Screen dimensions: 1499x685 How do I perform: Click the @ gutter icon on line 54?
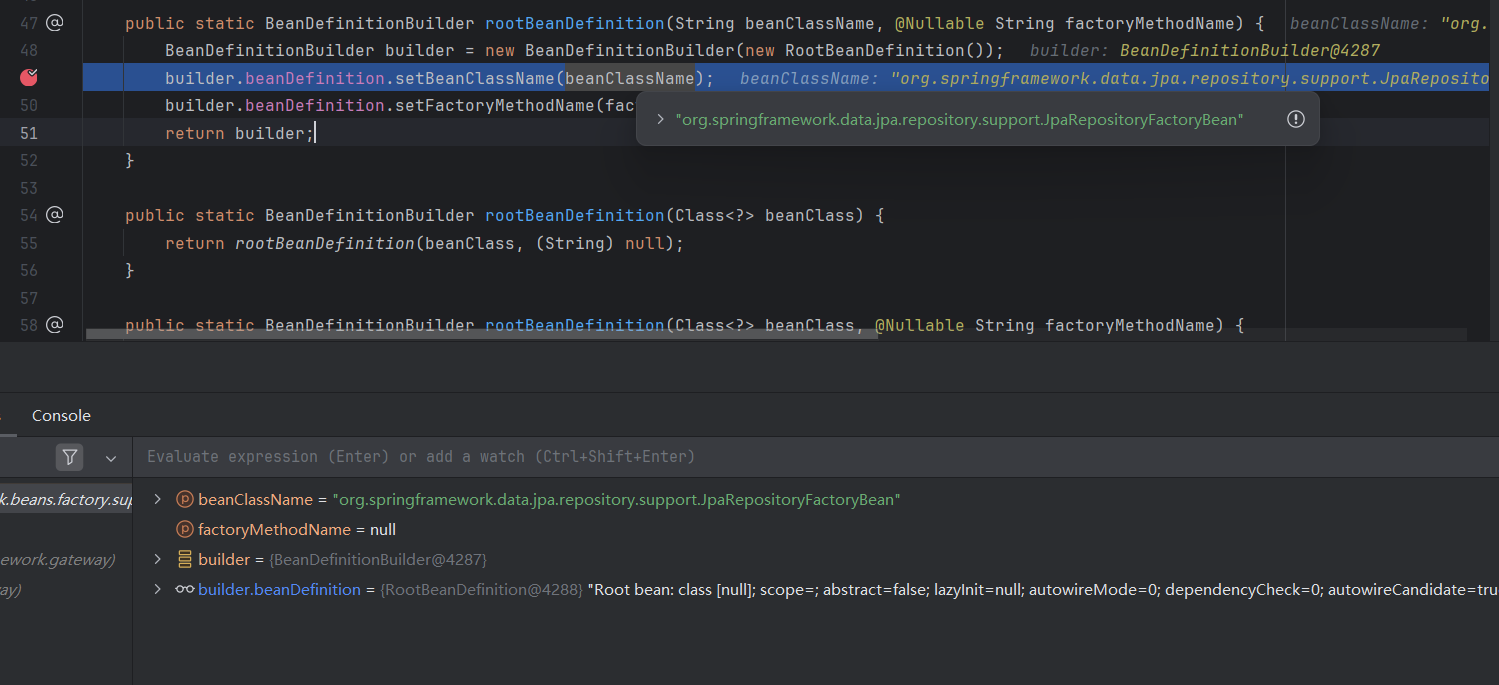(x=55, y=214)
